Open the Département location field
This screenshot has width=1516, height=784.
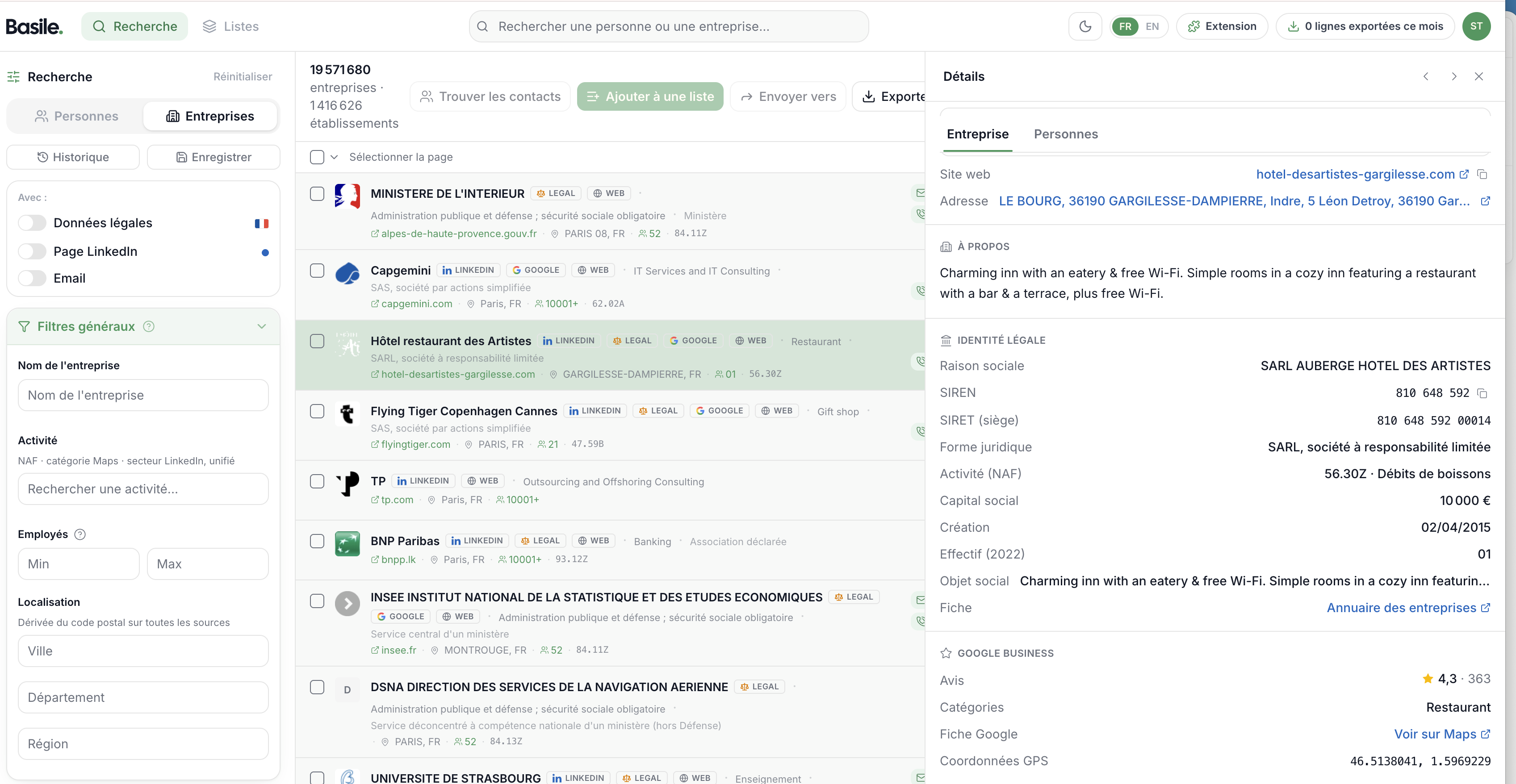(x=143, y=697)
